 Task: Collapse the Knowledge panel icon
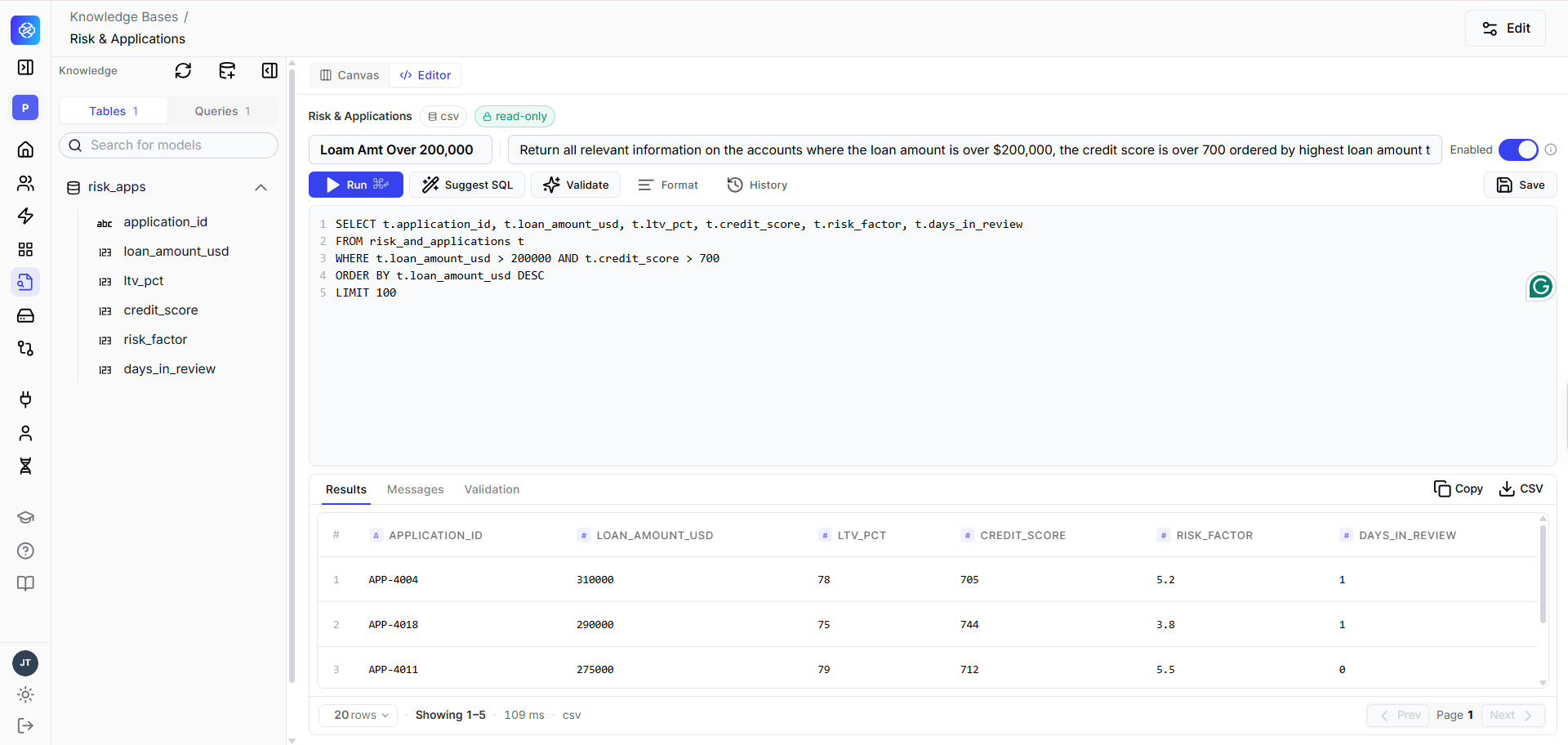(x=269, y=71)
